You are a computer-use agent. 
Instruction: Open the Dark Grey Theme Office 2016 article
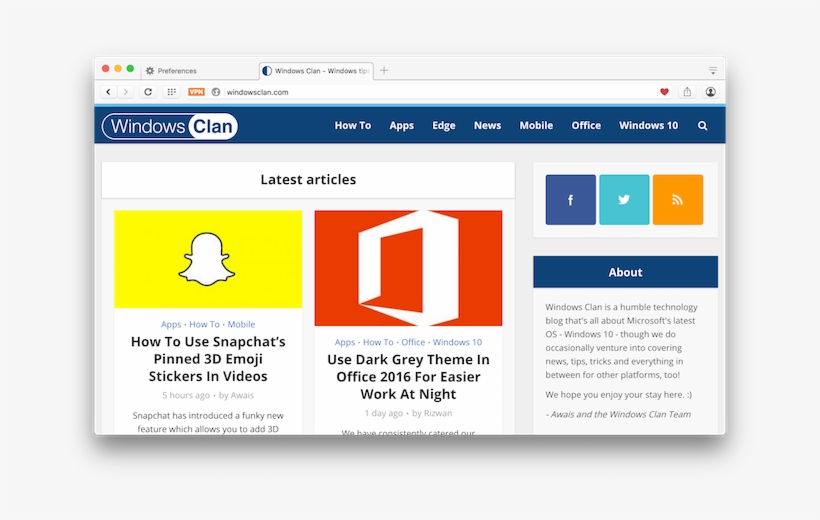408,376
